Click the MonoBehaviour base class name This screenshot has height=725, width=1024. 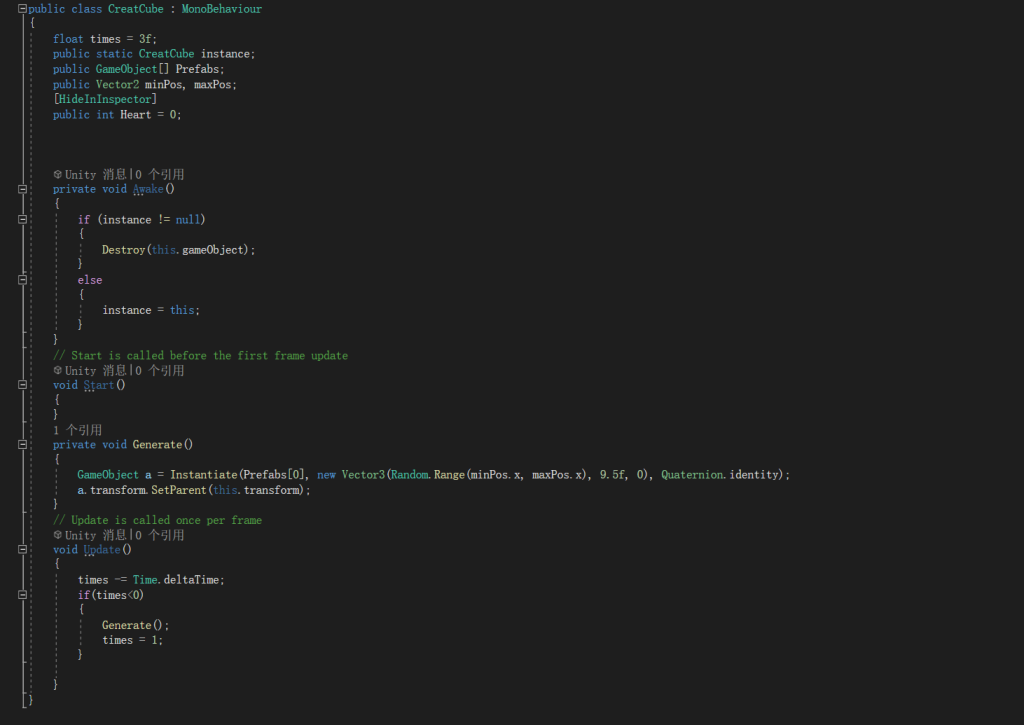(x=221, y=9)
